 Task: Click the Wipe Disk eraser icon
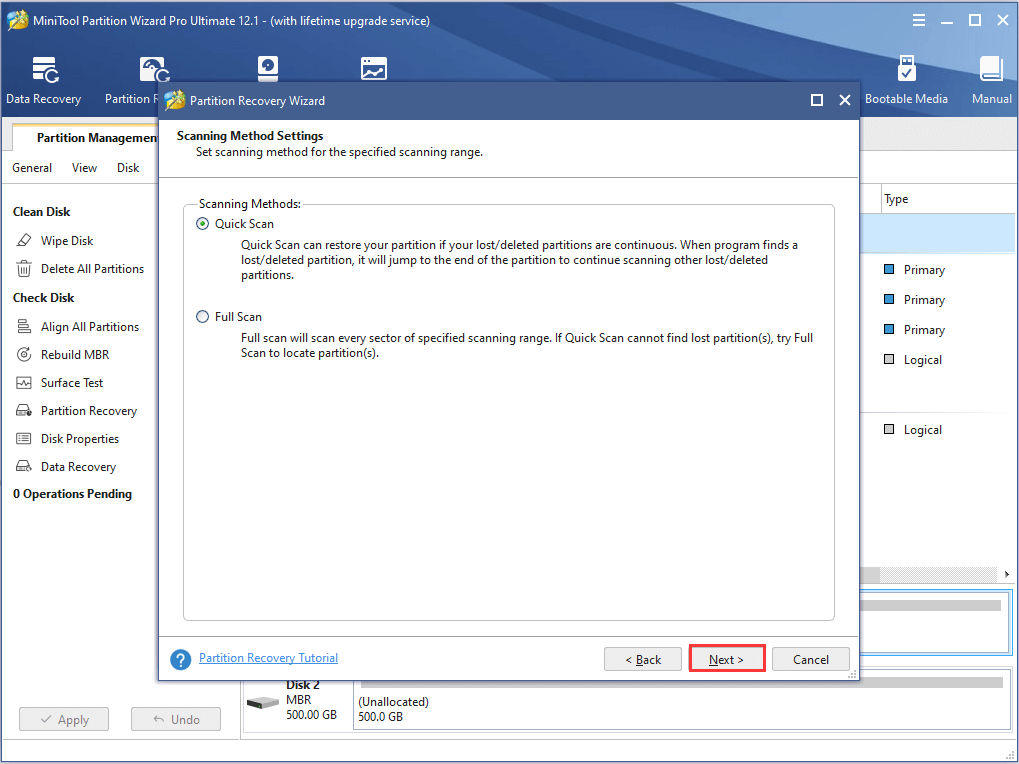(24, 240)
